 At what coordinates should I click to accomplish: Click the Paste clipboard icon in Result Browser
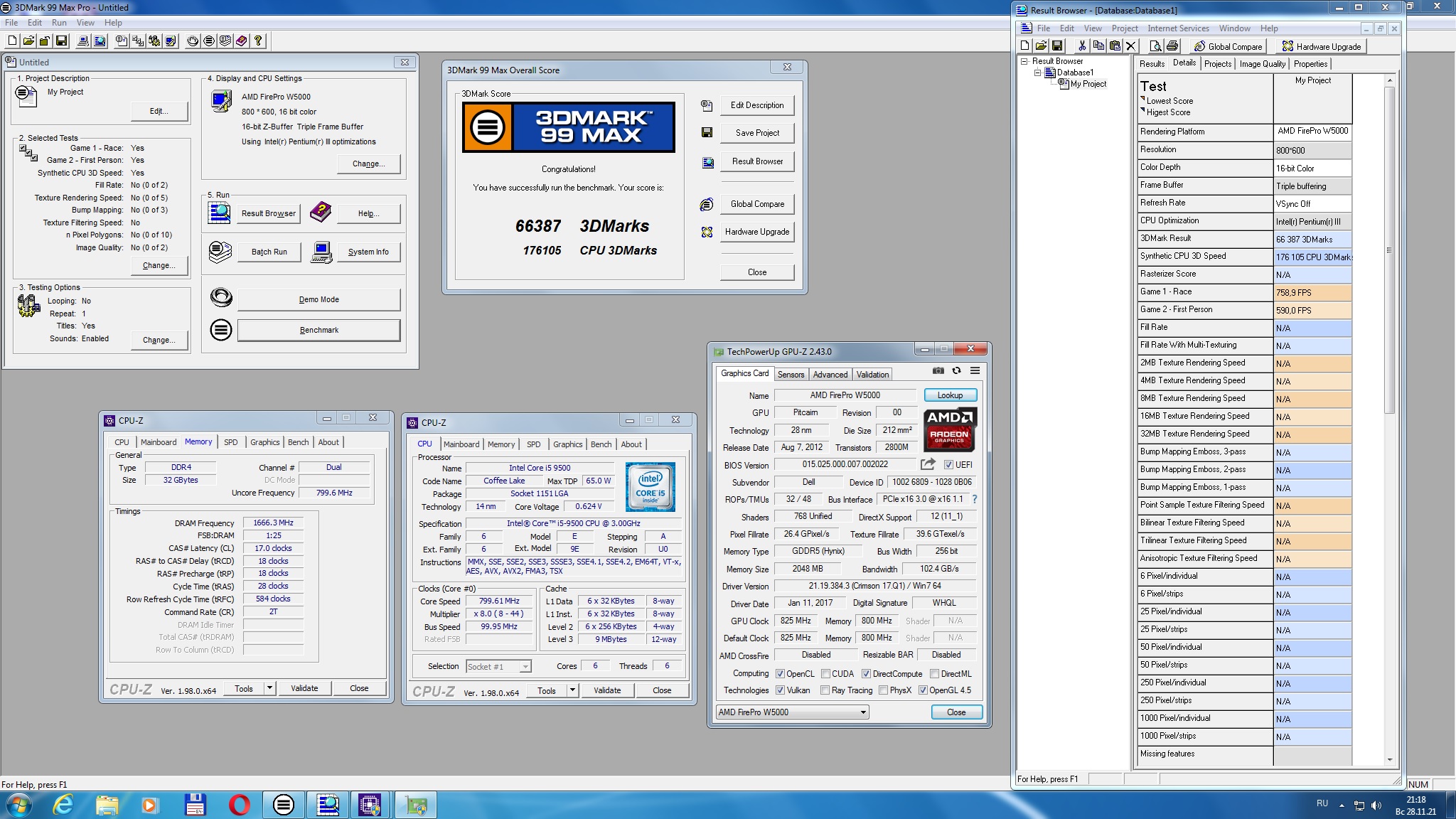coord(1115,46)
